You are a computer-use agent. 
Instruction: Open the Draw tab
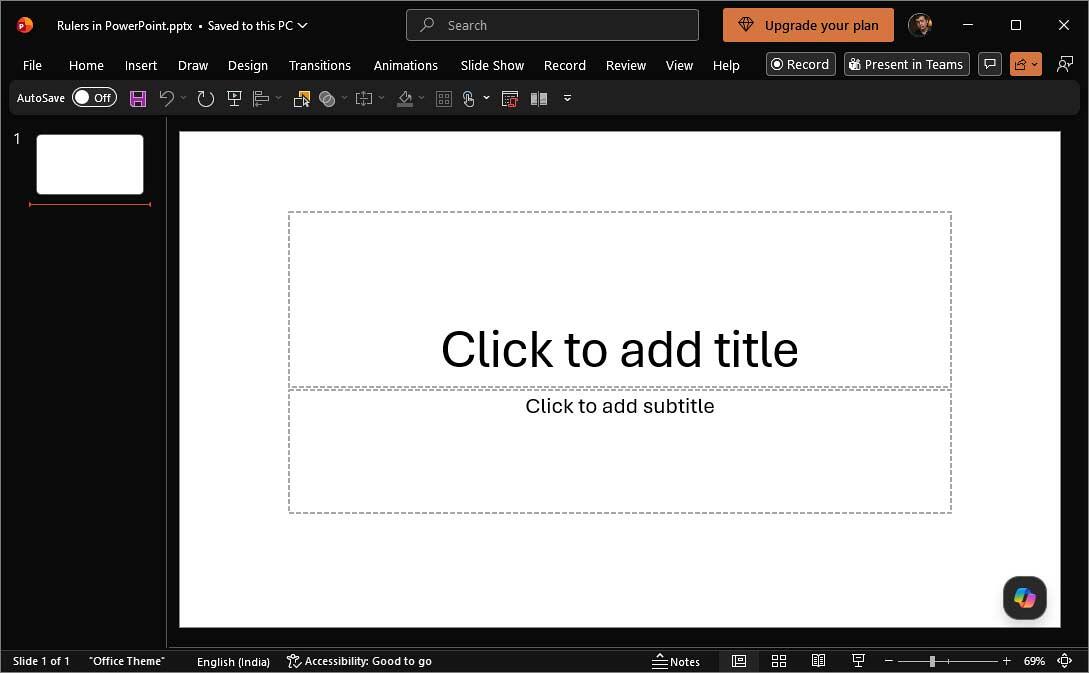[192, 65]
